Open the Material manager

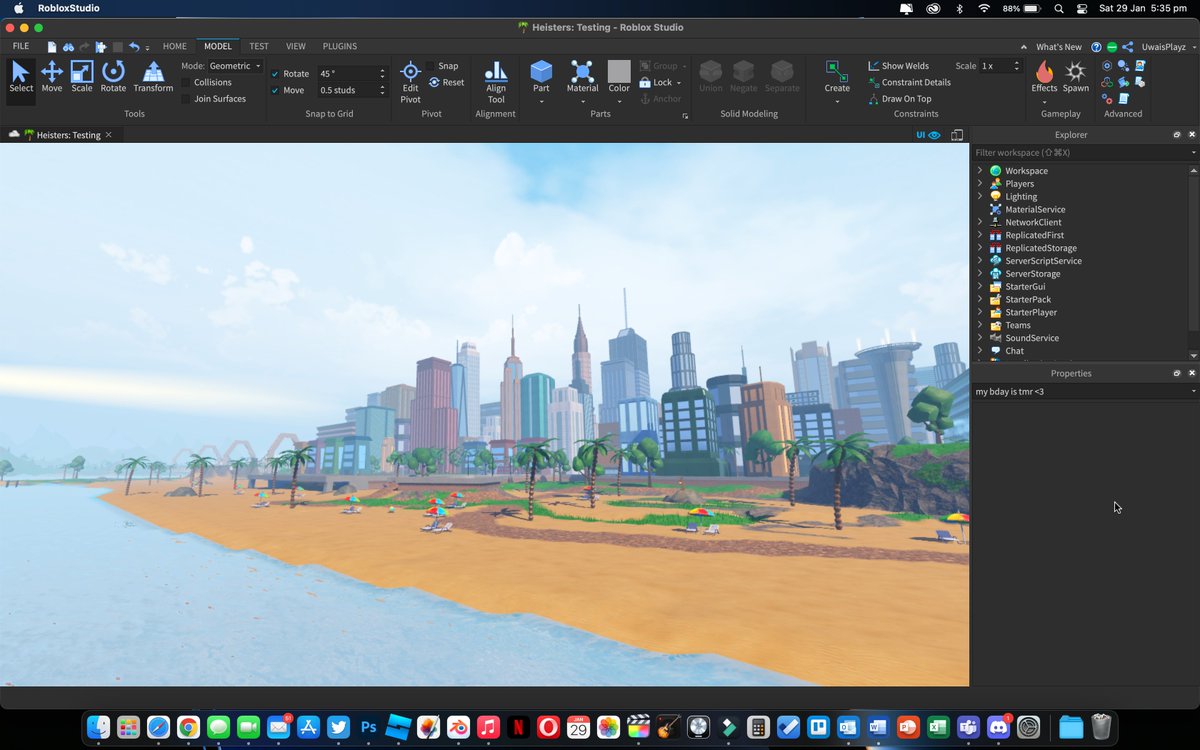tap(582, 76)
